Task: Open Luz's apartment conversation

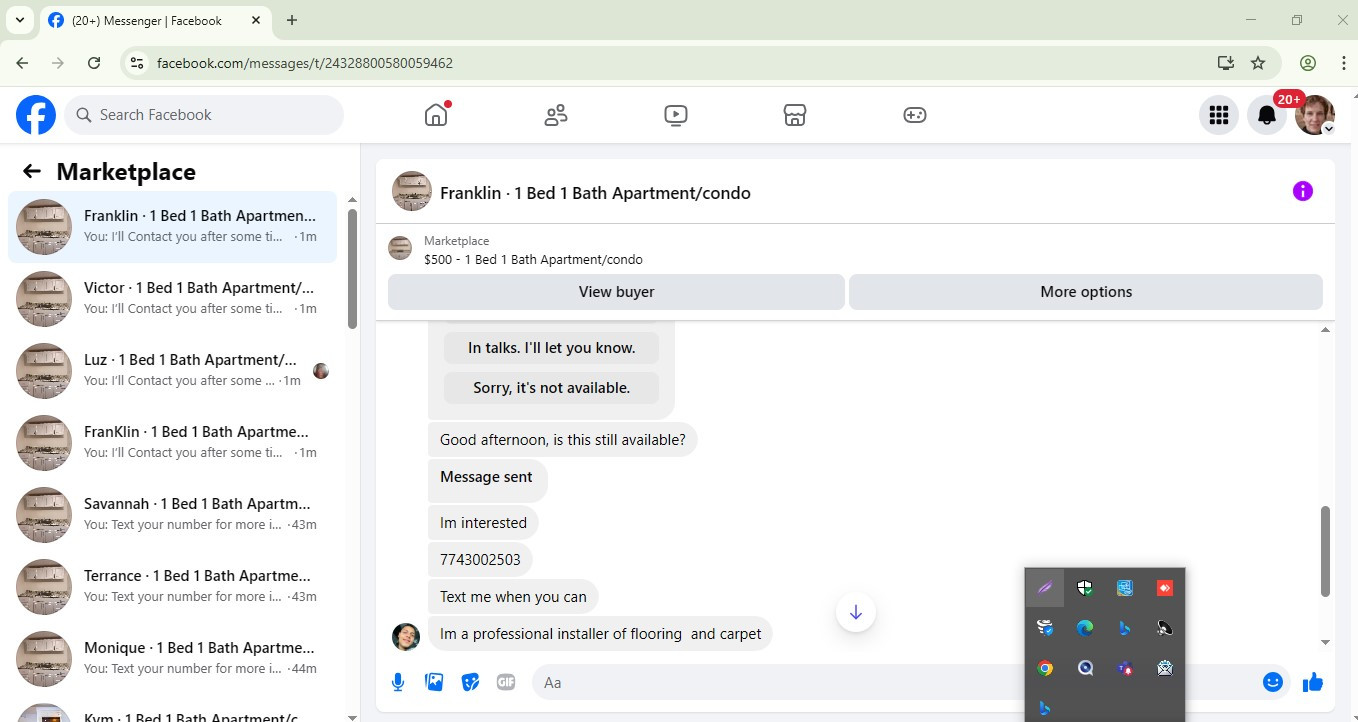Action: [172, 371]
